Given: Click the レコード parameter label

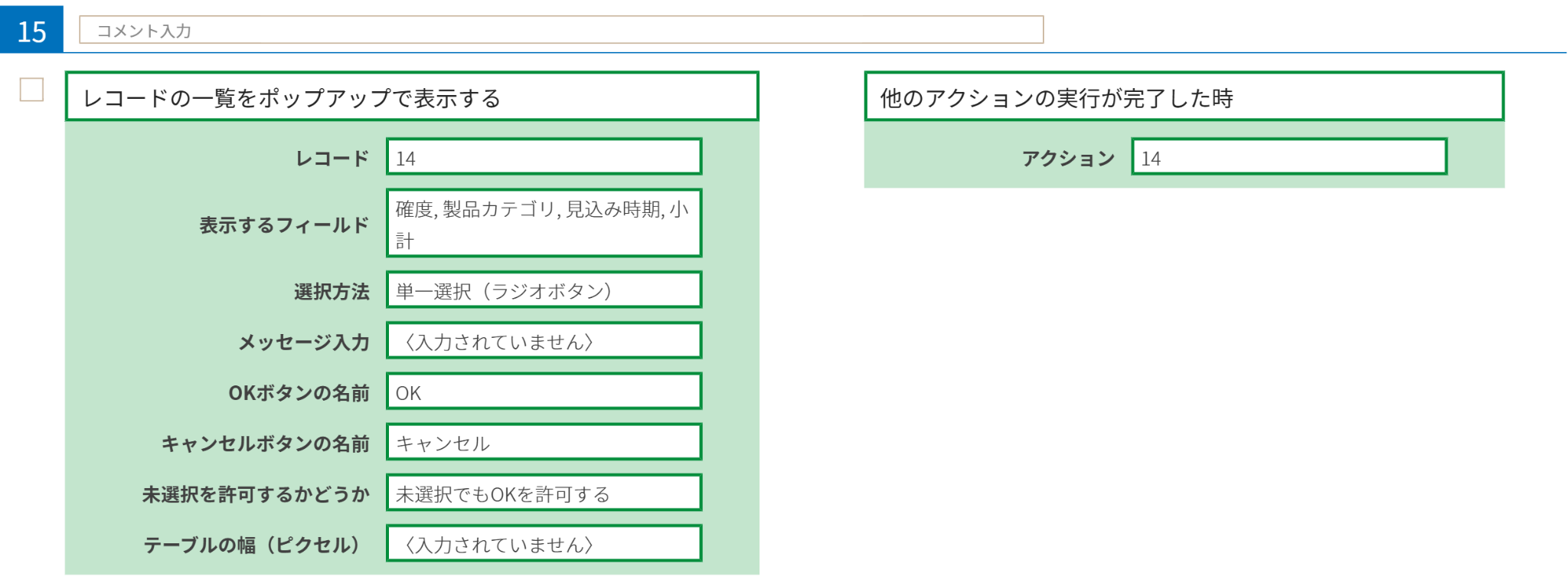Looking at the screenshot, I should (332, 159).
